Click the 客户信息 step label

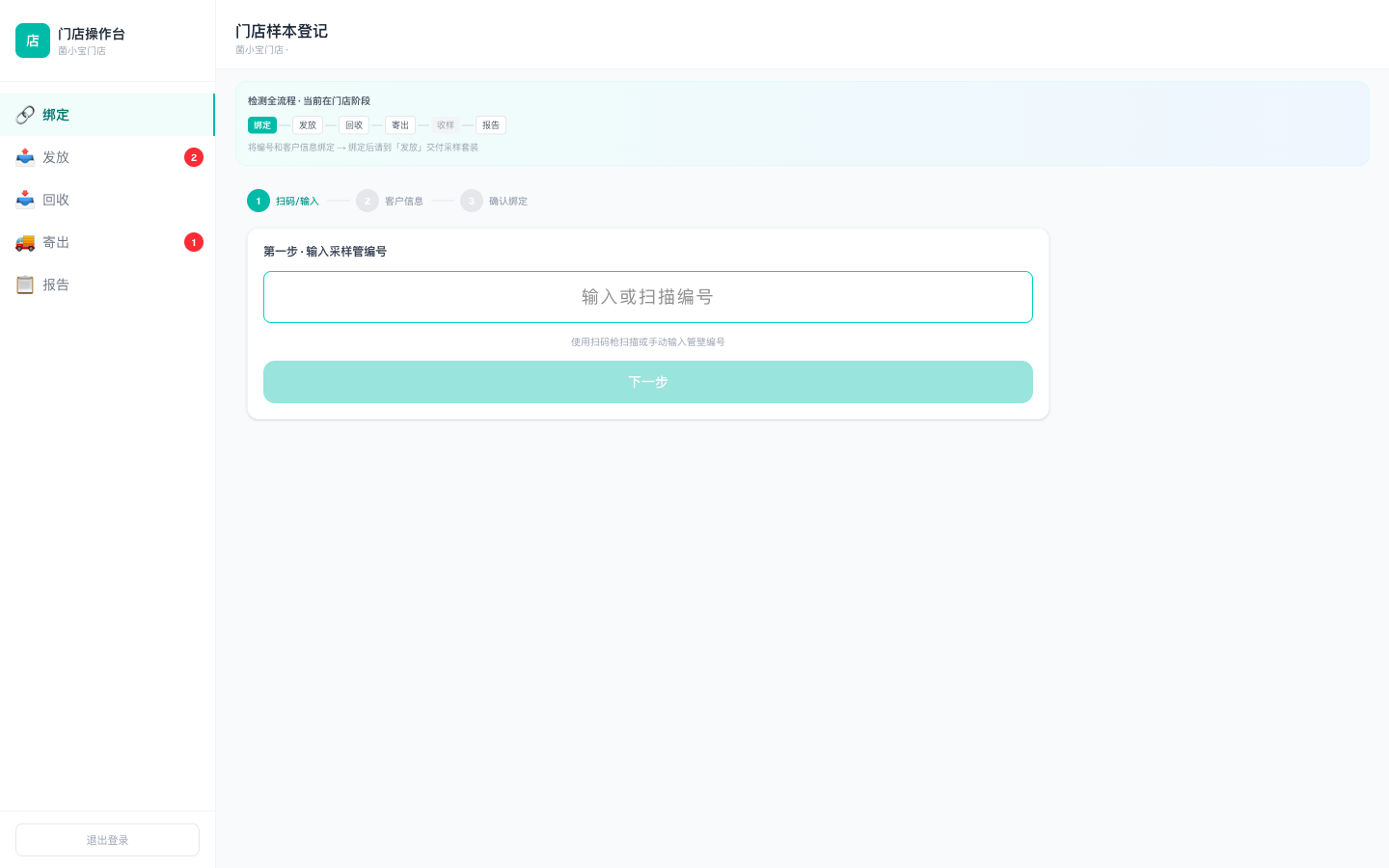coord(404,202)
